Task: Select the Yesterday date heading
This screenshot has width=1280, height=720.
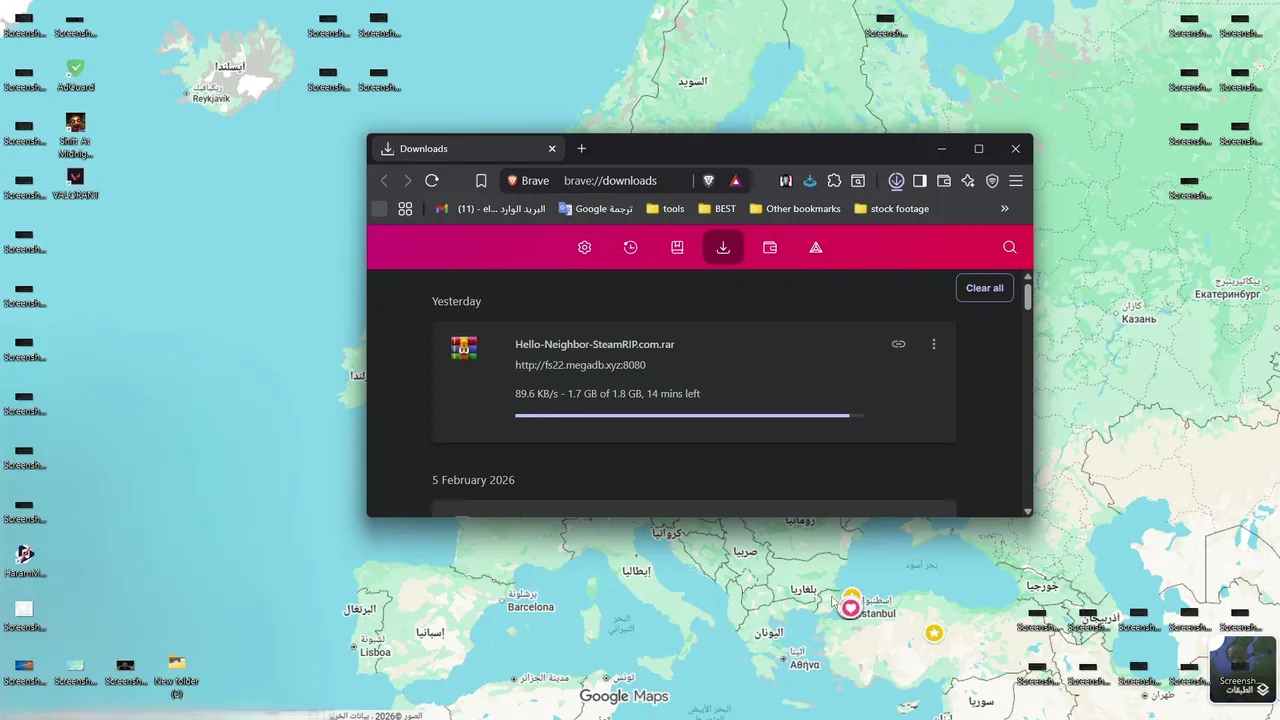Action: point(456,301)
